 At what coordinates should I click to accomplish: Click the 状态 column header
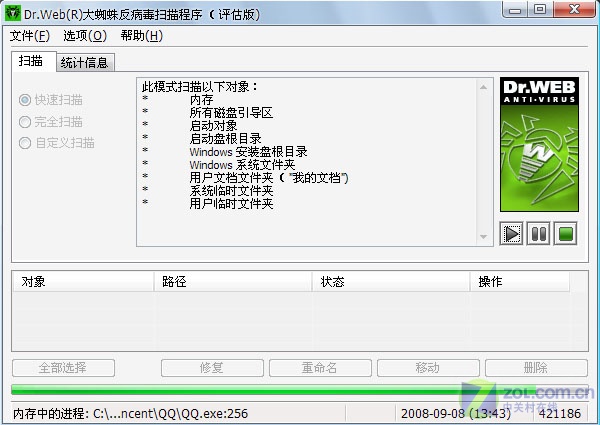point(391,282)
